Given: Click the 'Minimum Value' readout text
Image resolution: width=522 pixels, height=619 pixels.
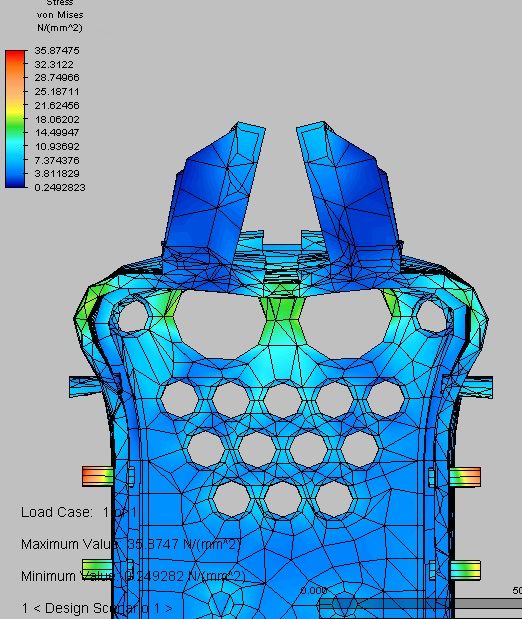Looking at the screenshot, I should click(133, 576).
